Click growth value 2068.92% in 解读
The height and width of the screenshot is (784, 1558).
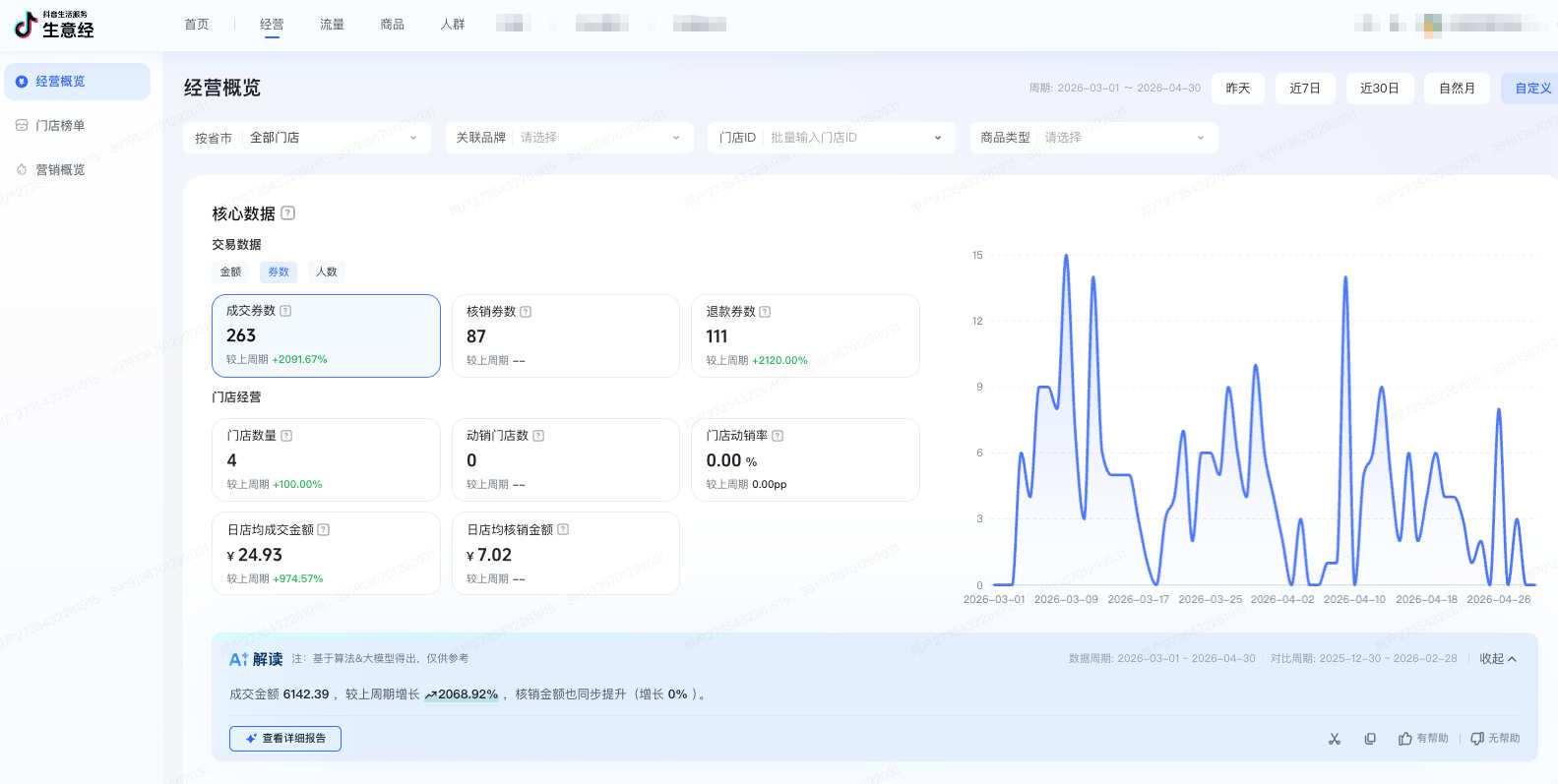pyautogui.click(x=461, y=694)
